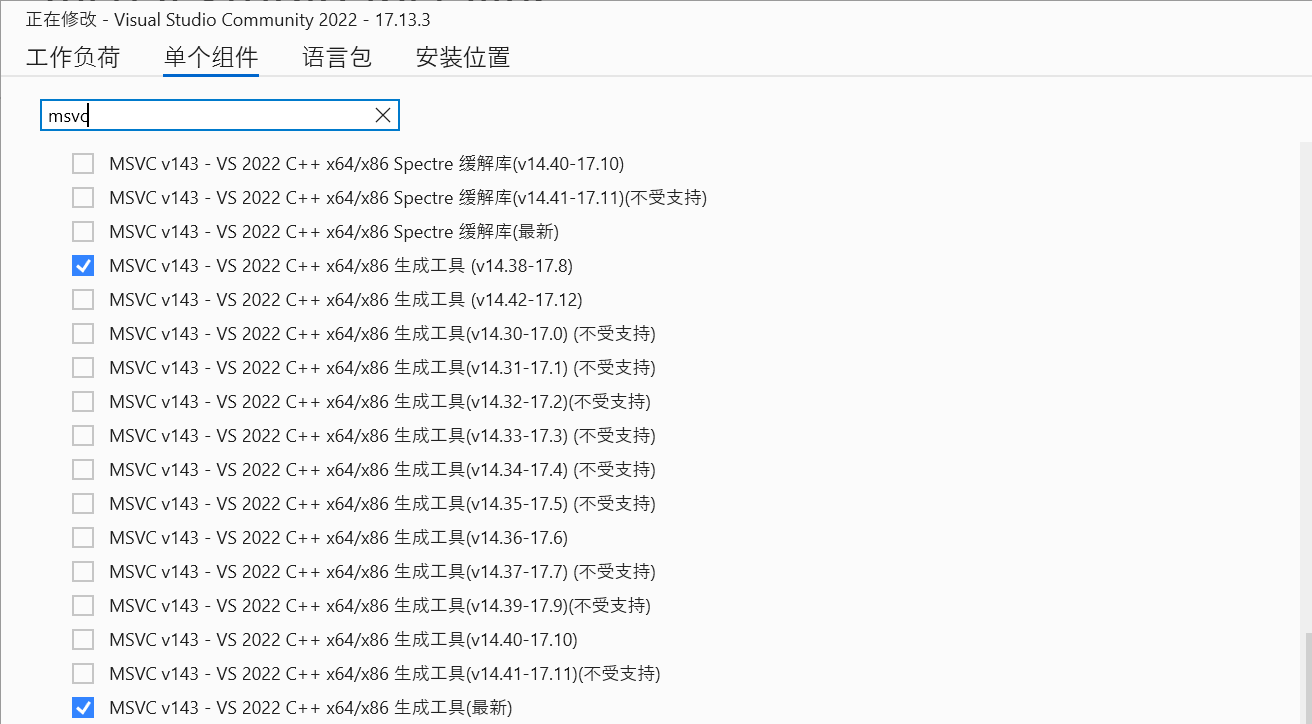The height and width of the screenshot is (724, 1312).
Task: Switch to the 工作负荷 tab
Action: [x=72, y=57]
